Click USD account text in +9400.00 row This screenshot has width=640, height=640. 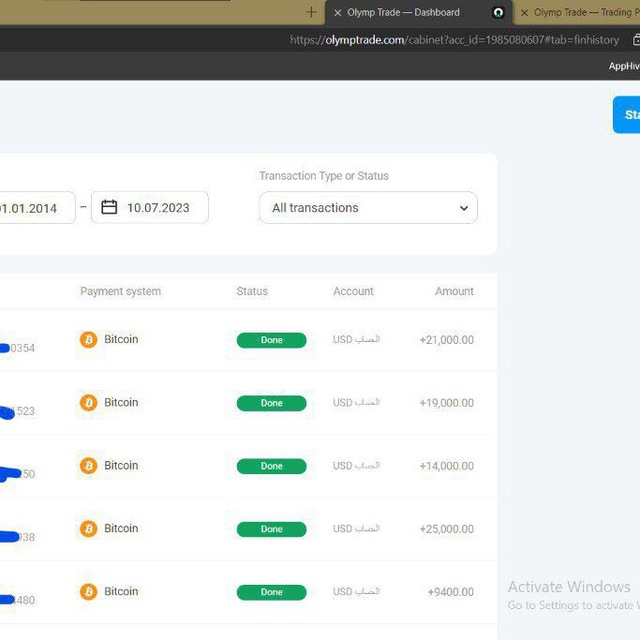click(356, 592)
